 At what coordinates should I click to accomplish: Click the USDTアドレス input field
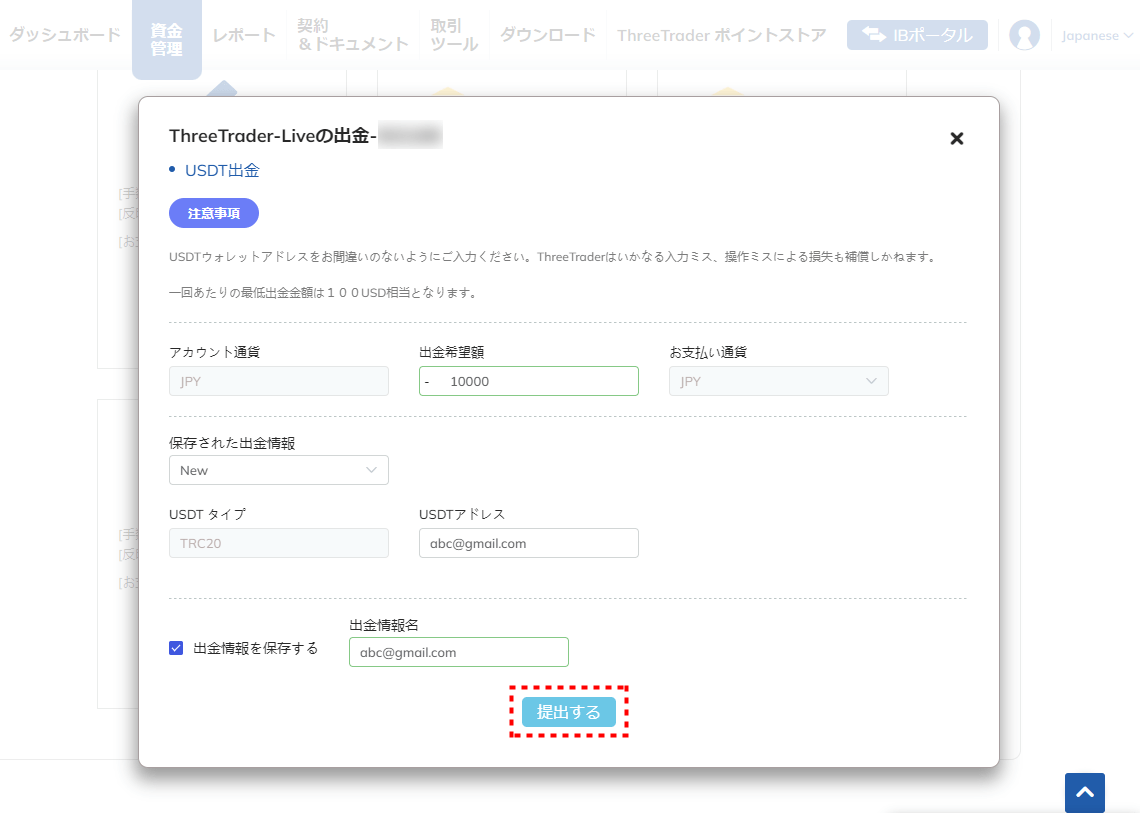pyautogui.click(x=529, y=543)
